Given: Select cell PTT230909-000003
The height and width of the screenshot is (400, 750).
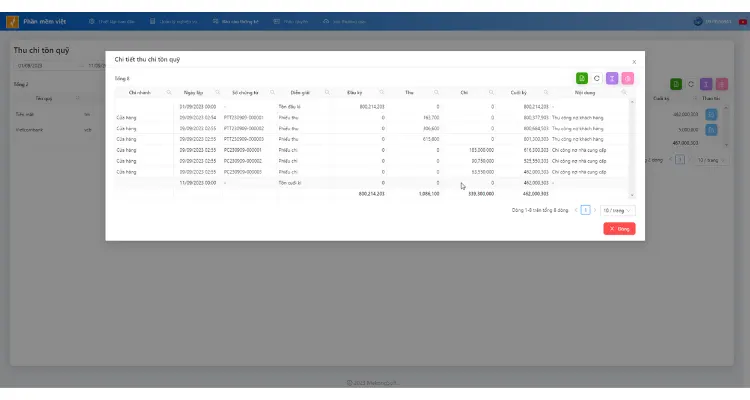Looking at the screenshot, I should pos(243,139).
